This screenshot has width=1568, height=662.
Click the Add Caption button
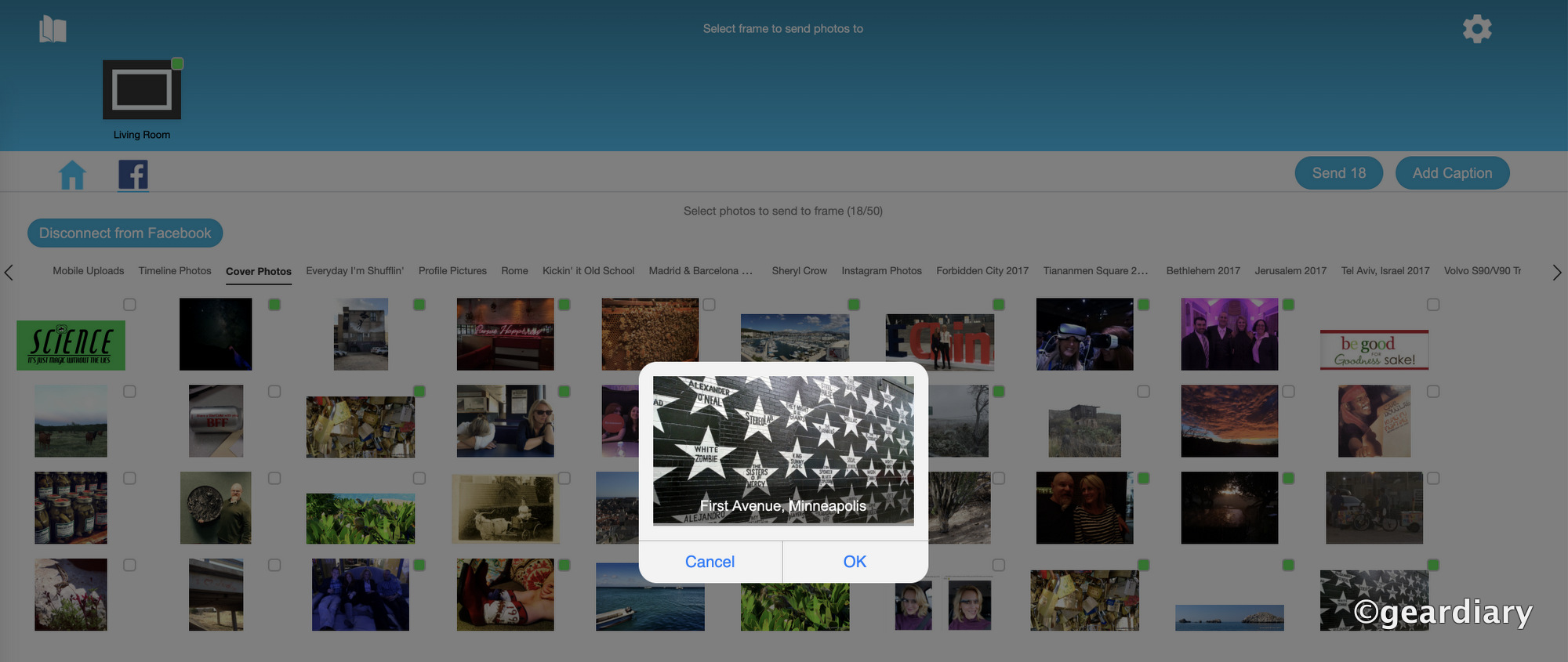tap(1452, 173)
